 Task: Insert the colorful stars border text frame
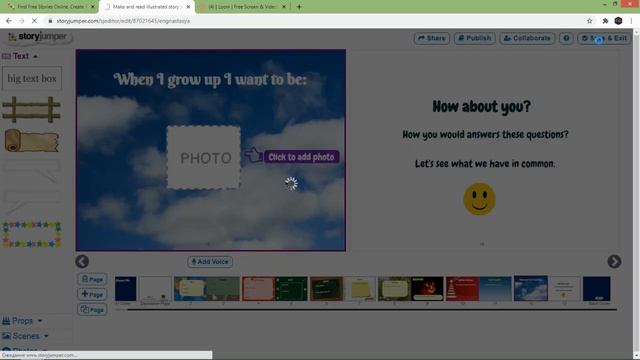[x=31, y=235]
